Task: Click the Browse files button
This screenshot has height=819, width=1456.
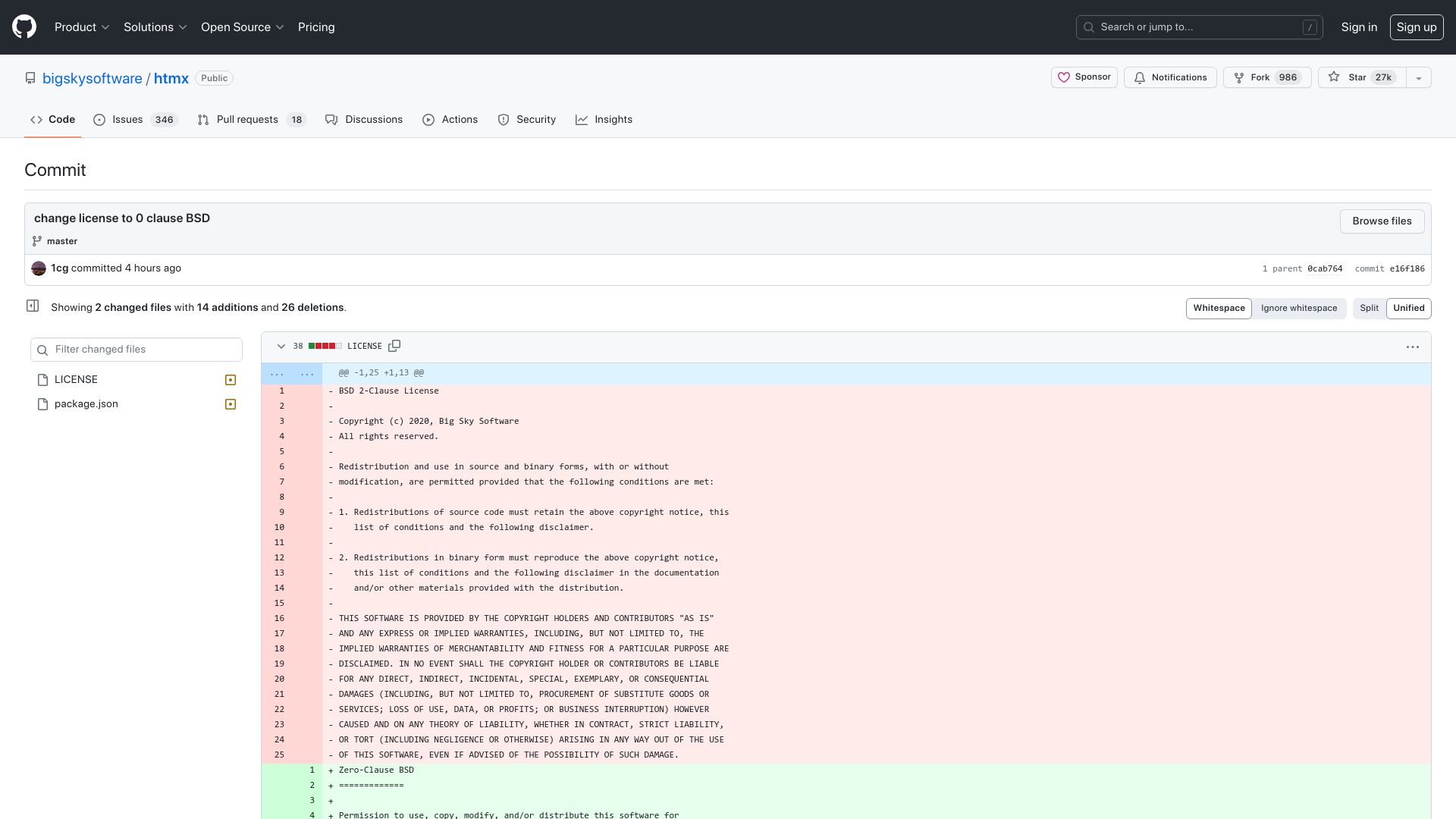Action: coord(1382,221)
